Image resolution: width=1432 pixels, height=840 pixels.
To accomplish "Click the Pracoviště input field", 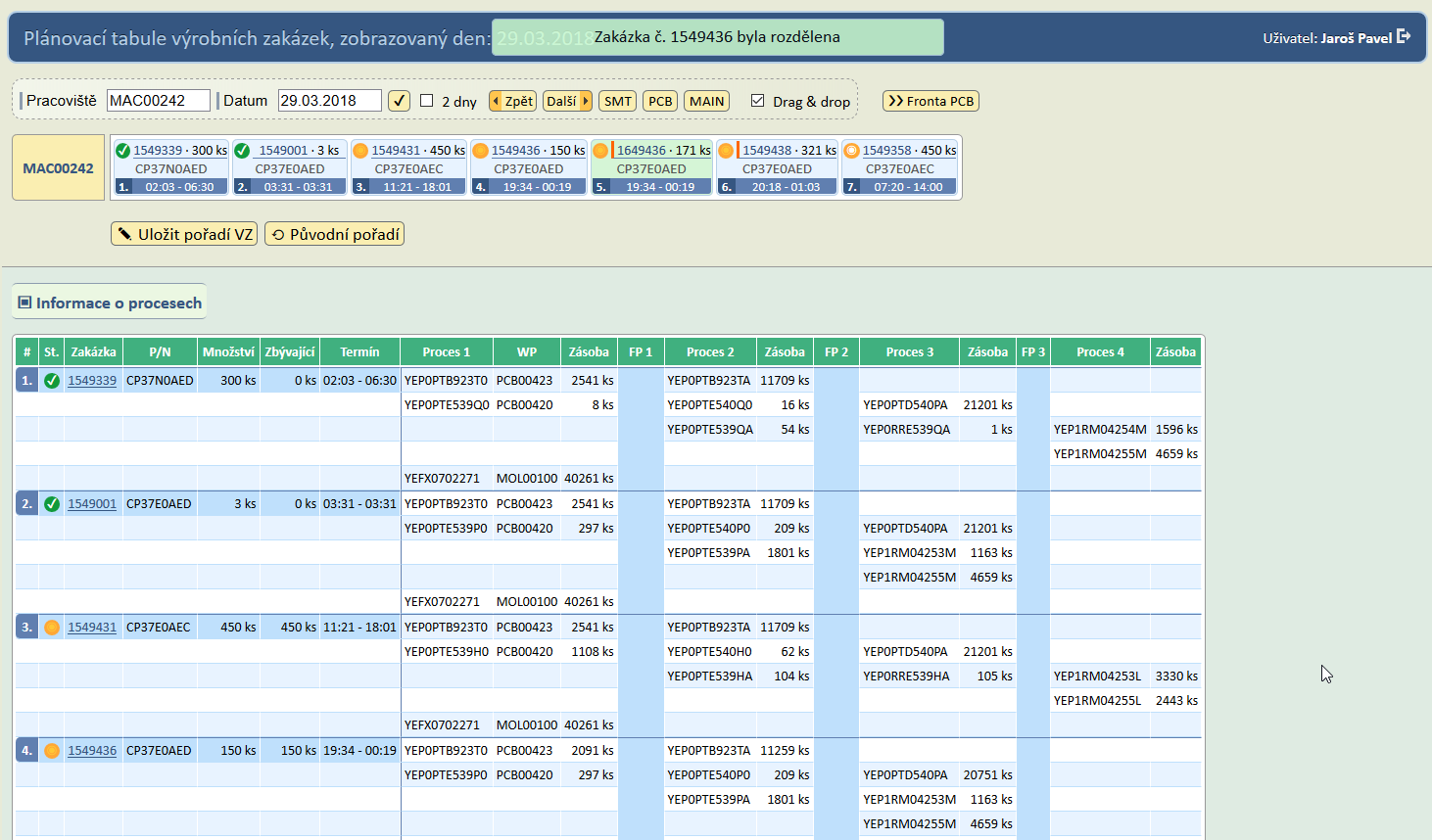I will (x=158, y=101).
